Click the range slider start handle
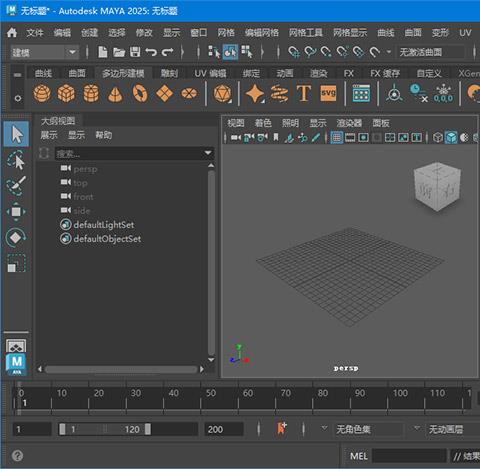 pos(62,429)
